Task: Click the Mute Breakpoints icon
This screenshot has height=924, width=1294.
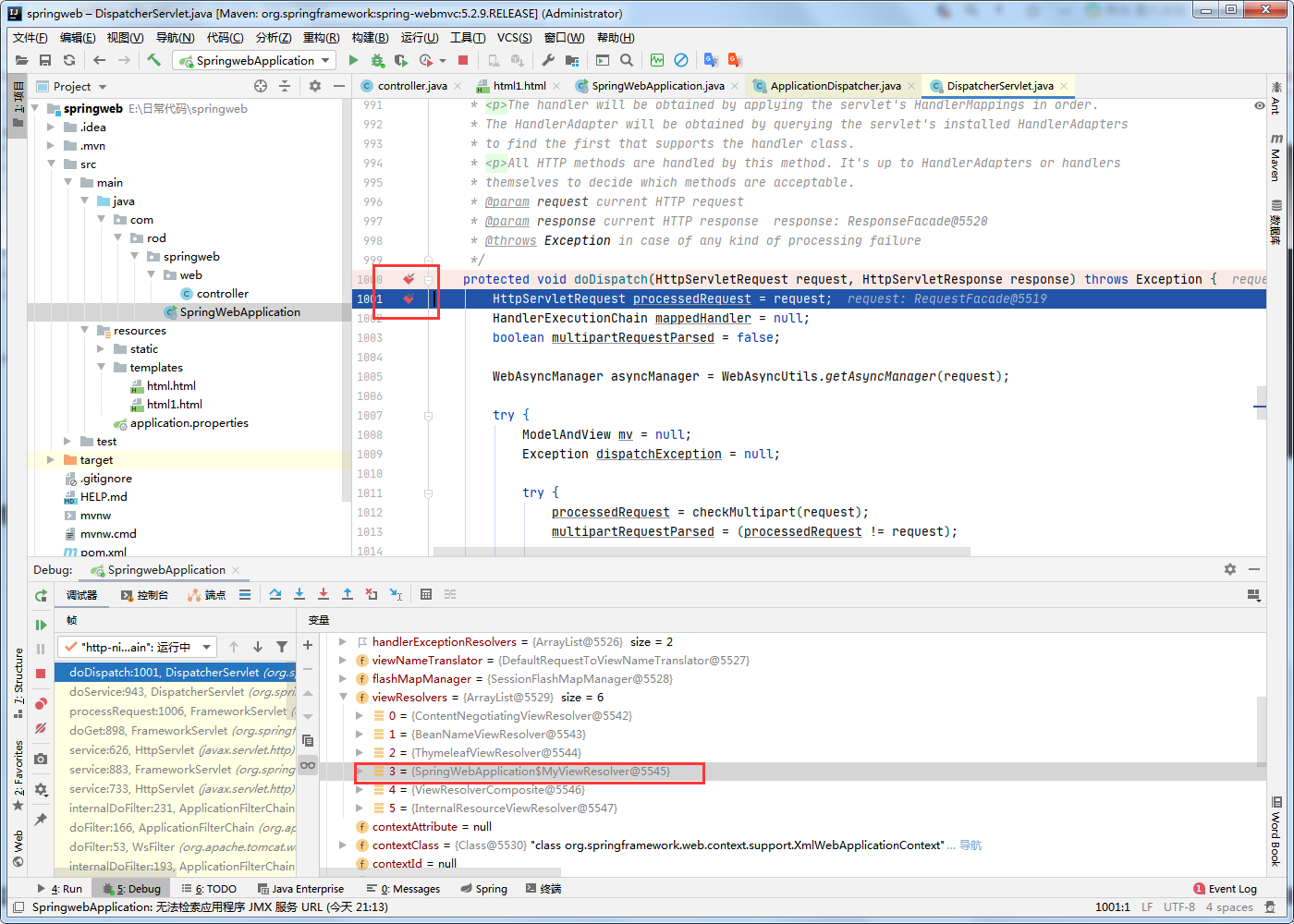Action: pos(41,728)
